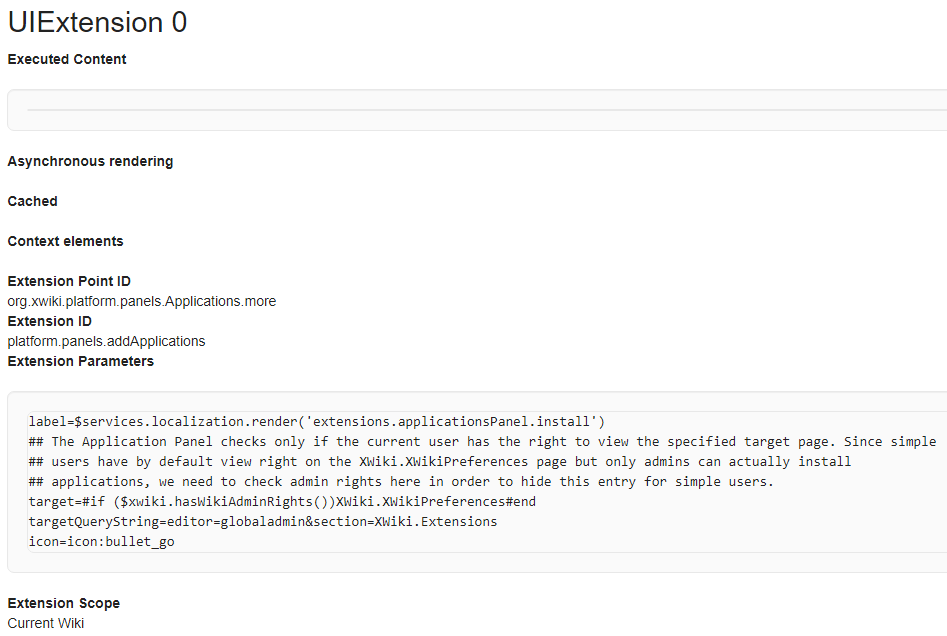
Task: Click the Cached property label
Action: point(33,201)
